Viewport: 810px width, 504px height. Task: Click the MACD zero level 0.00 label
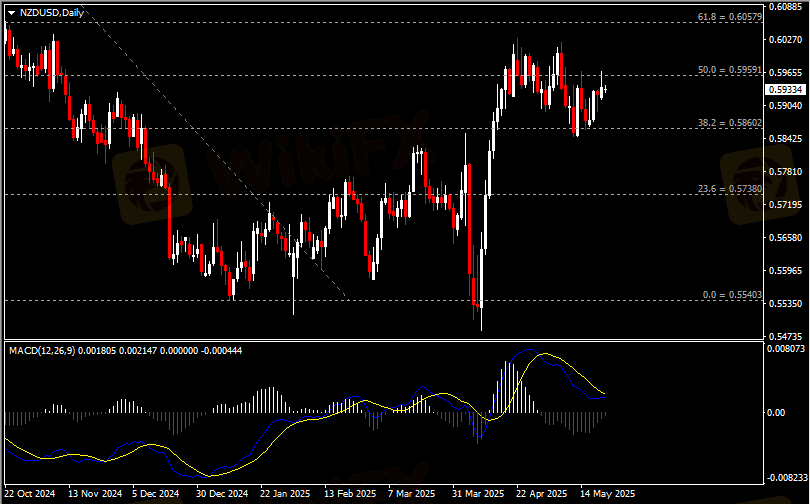click(776, 412)
